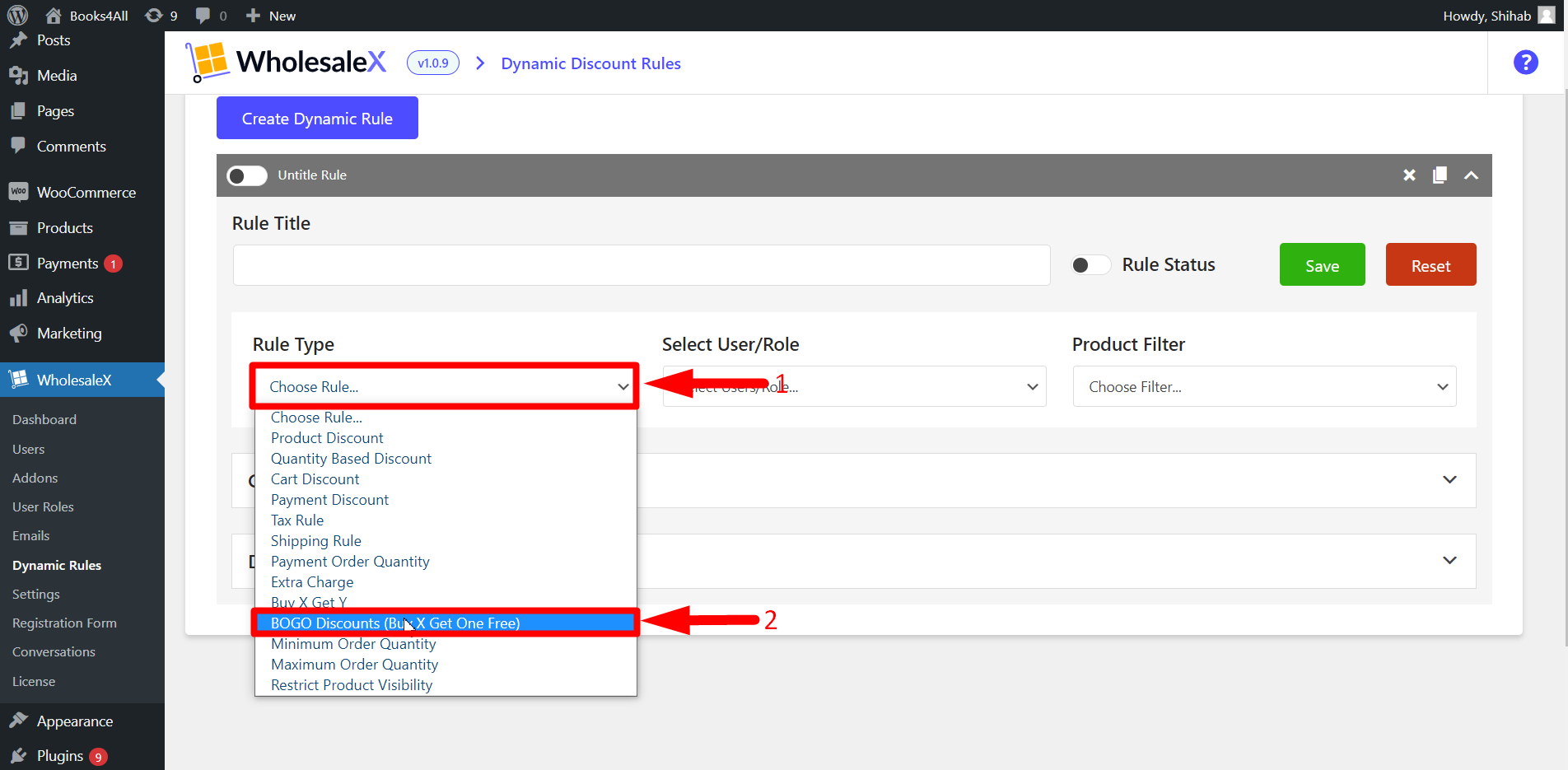The image size is (1568, 770).
Task: Select Minimum Order Quantity option
Action: [446, 644]
